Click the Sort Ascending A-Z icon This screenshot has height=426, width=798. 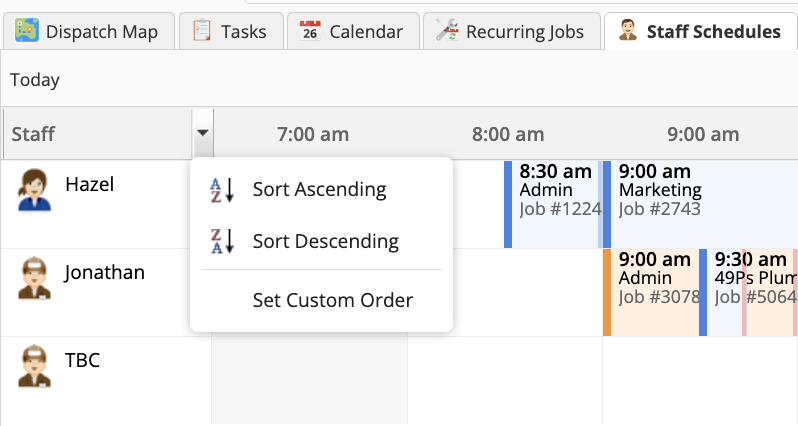(x=221, y=190)
